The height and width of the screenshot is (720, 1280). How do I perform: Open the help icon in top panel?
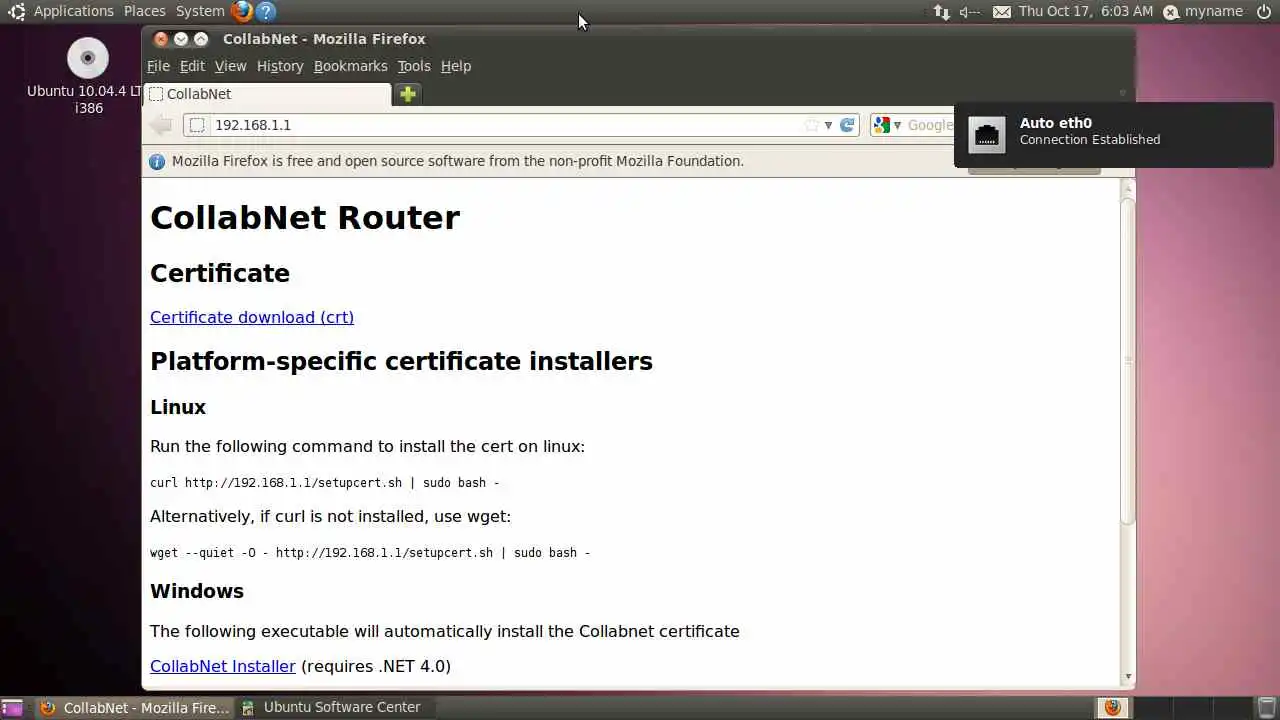pyautogui.click(x=265, y=12)
